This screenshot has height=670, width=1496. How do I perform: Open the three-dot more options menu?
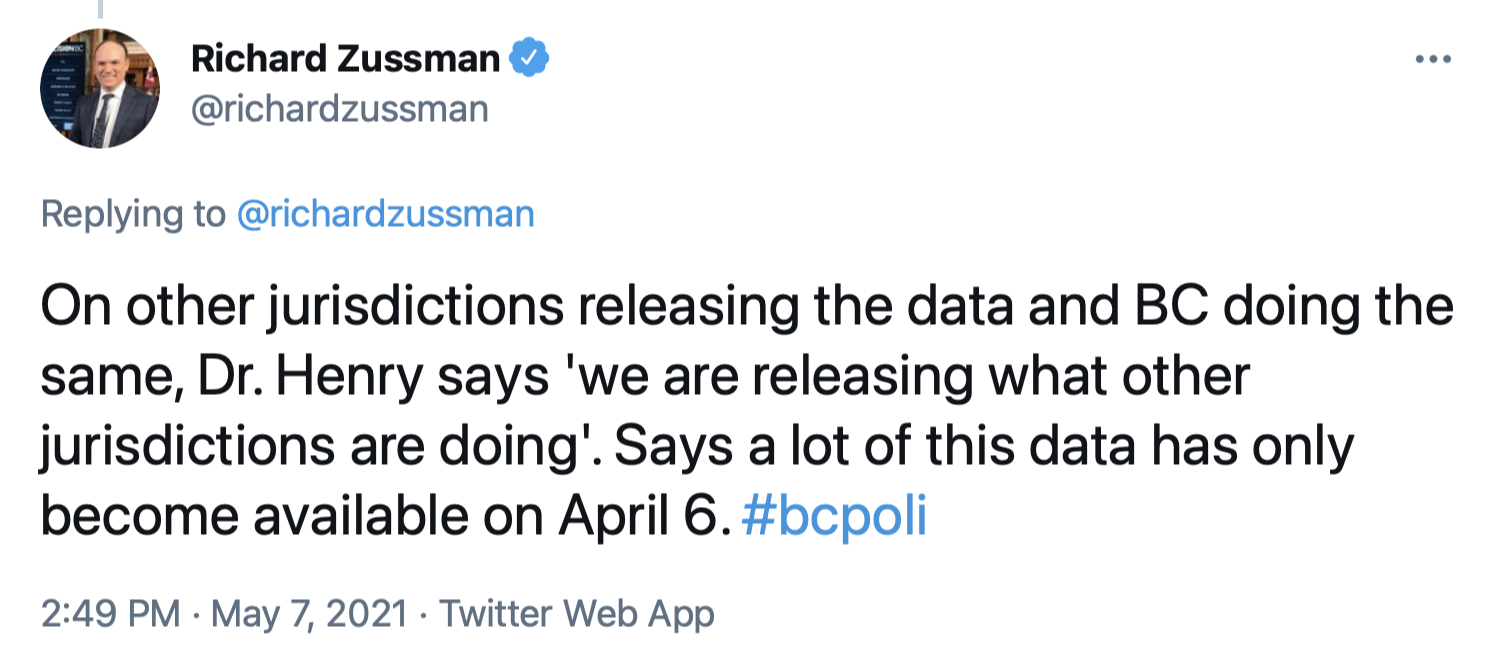click(1432, 60)
